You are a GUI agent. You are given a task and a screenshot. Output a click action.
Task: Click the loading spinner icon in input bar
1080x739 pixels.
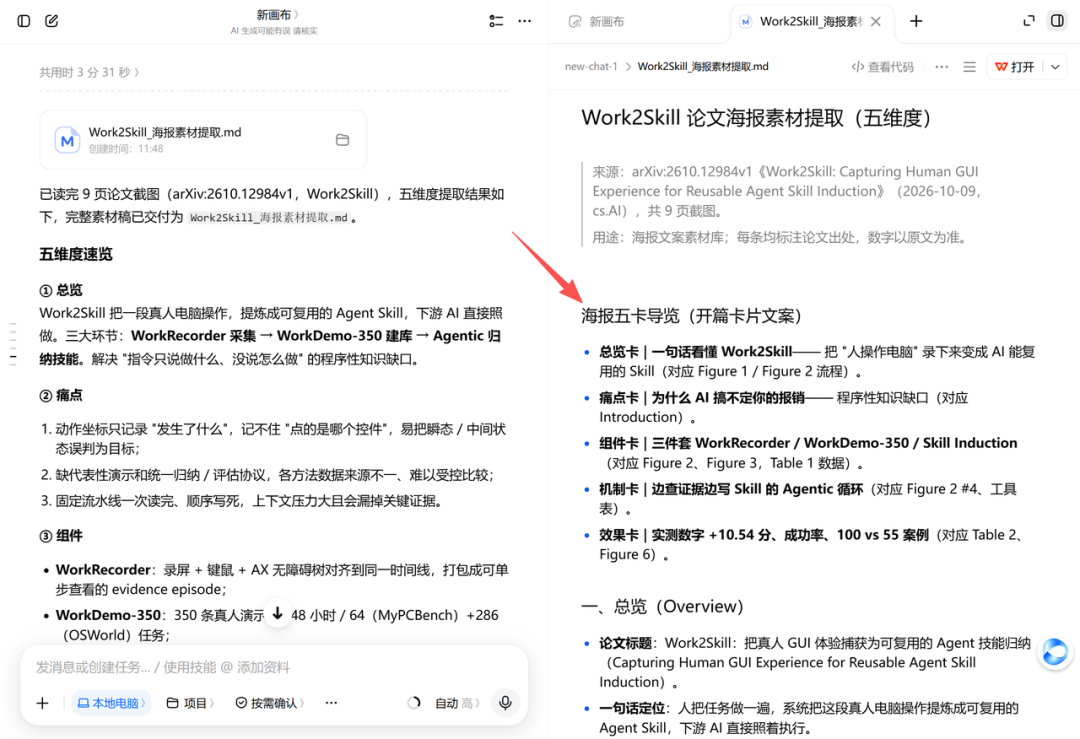[x=413, y=702]
